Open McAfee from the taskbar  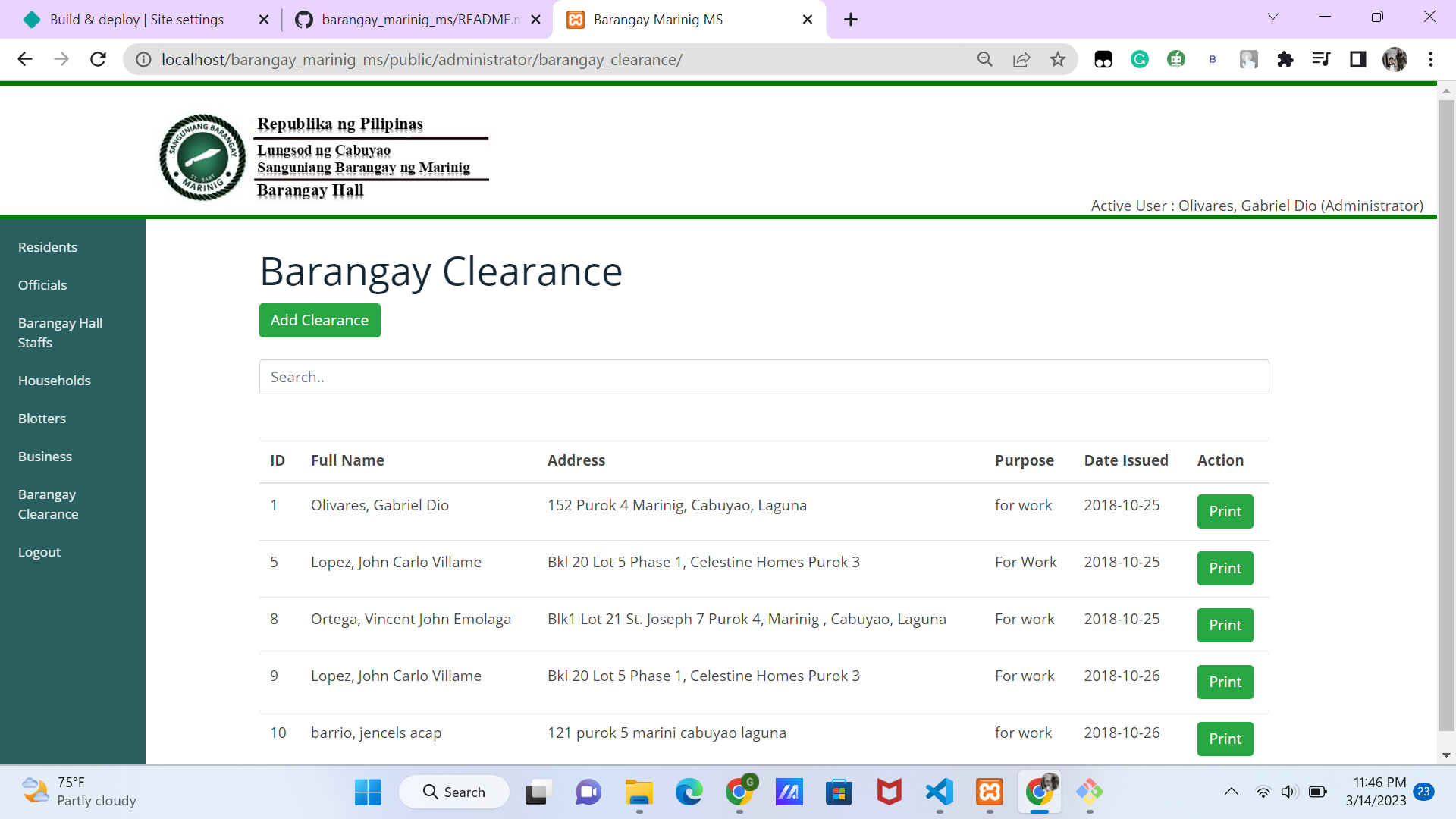[x=889, y=792]
